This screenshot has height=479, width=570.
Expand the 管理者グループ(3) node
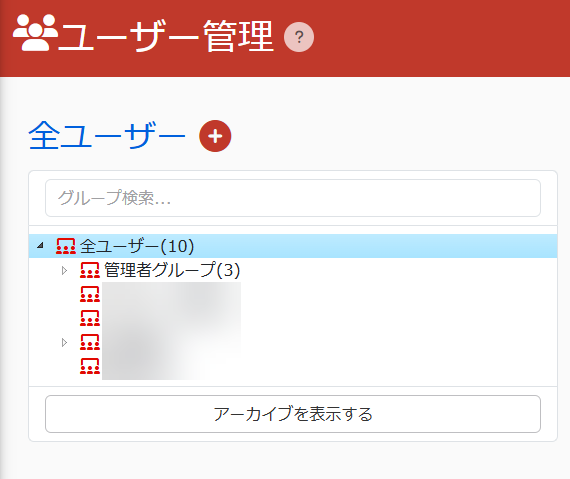[x=64, y=270]
